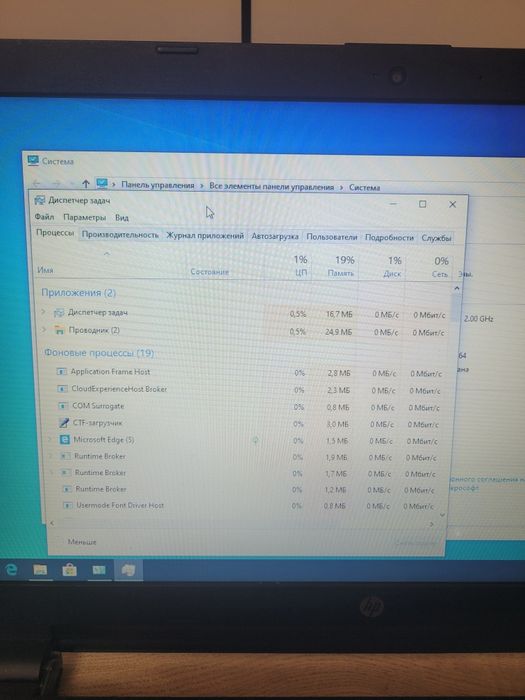Click the CloudExperienceHost Broker icon

click(x=62, y=389)
